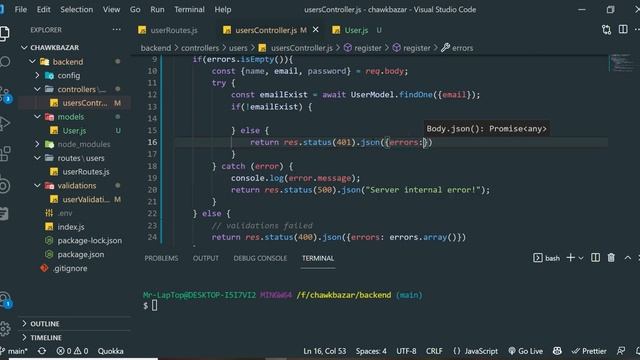Open the View menu
Image resolution: width=640 pixels, height=360 pixels.
[111, 9]
